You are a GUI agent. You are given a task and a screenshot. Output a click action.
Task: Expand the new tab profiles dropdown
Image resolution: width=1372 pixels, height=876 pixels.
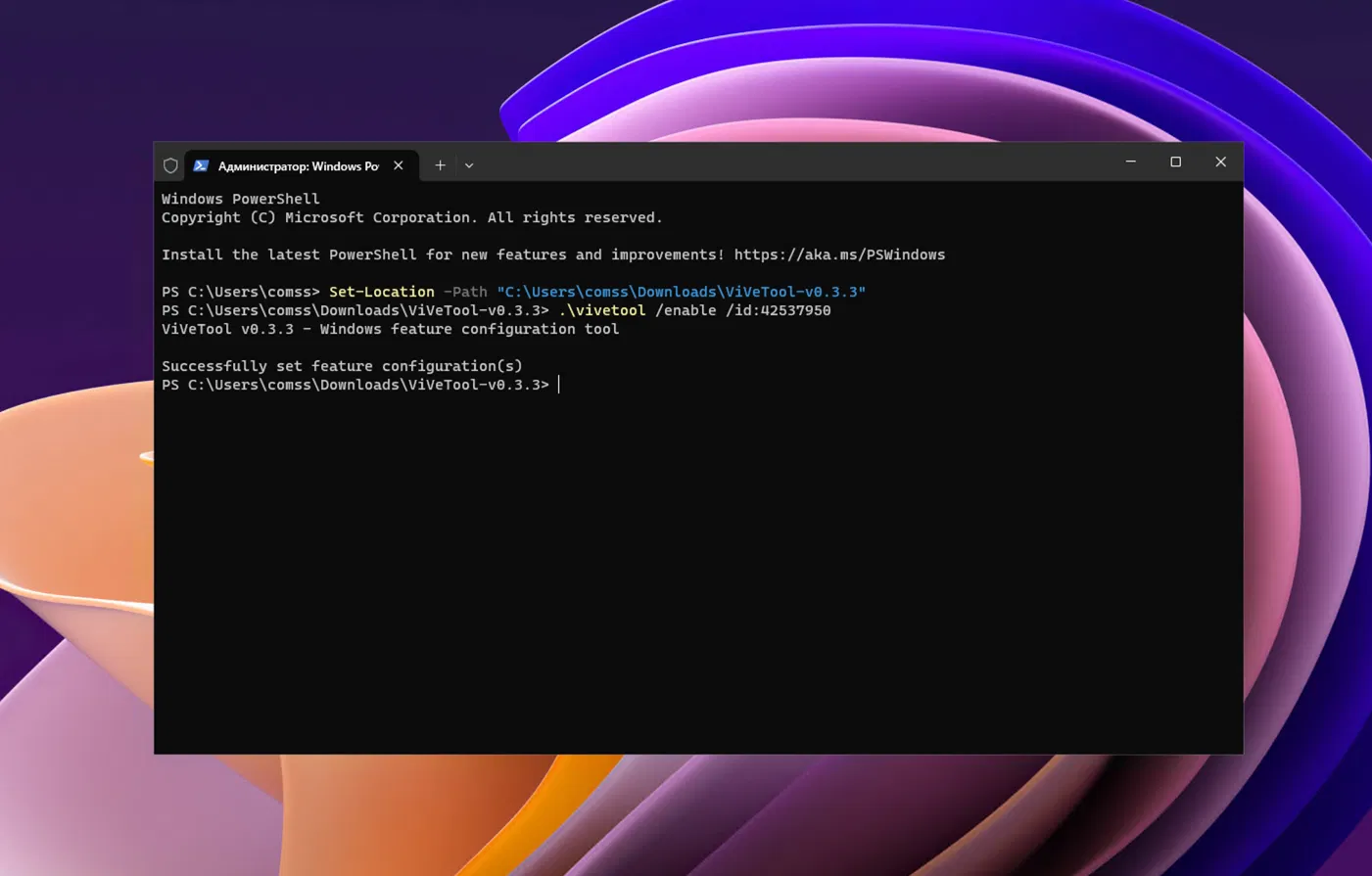click(469, 165)
